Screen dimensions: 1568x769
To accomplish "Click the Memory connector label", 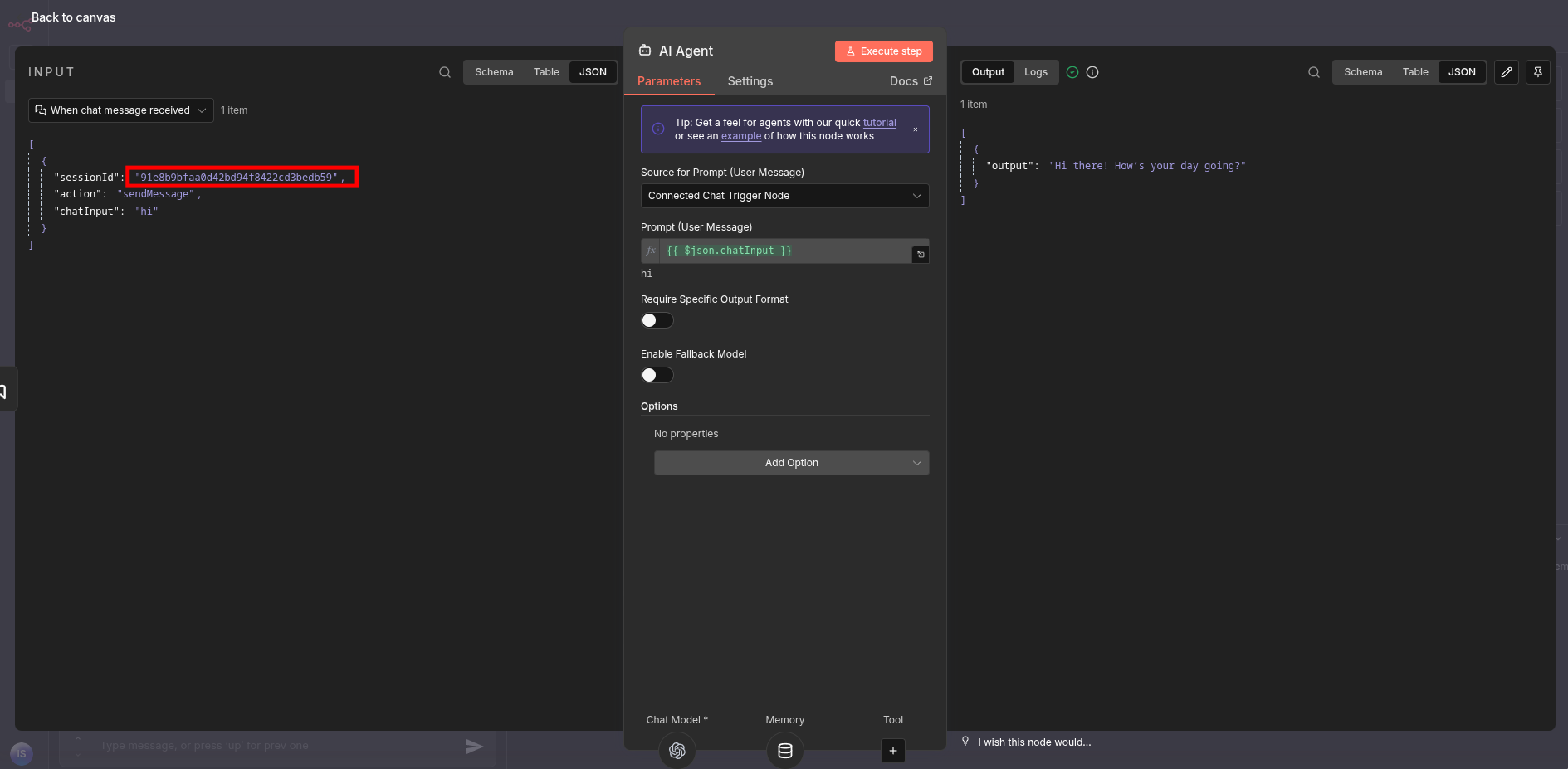I will [785, 720].
